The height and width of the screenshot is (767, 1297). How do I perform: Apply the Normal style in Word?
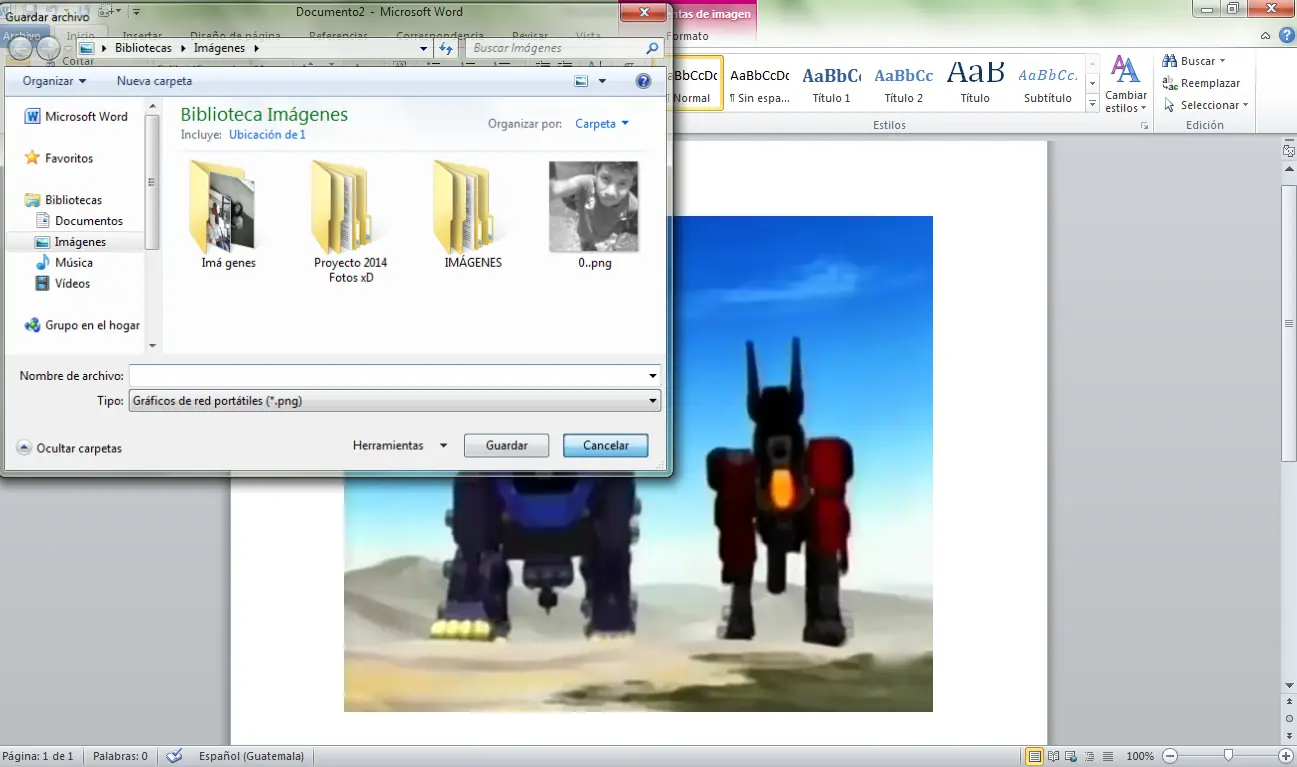[x=695, y=83]
